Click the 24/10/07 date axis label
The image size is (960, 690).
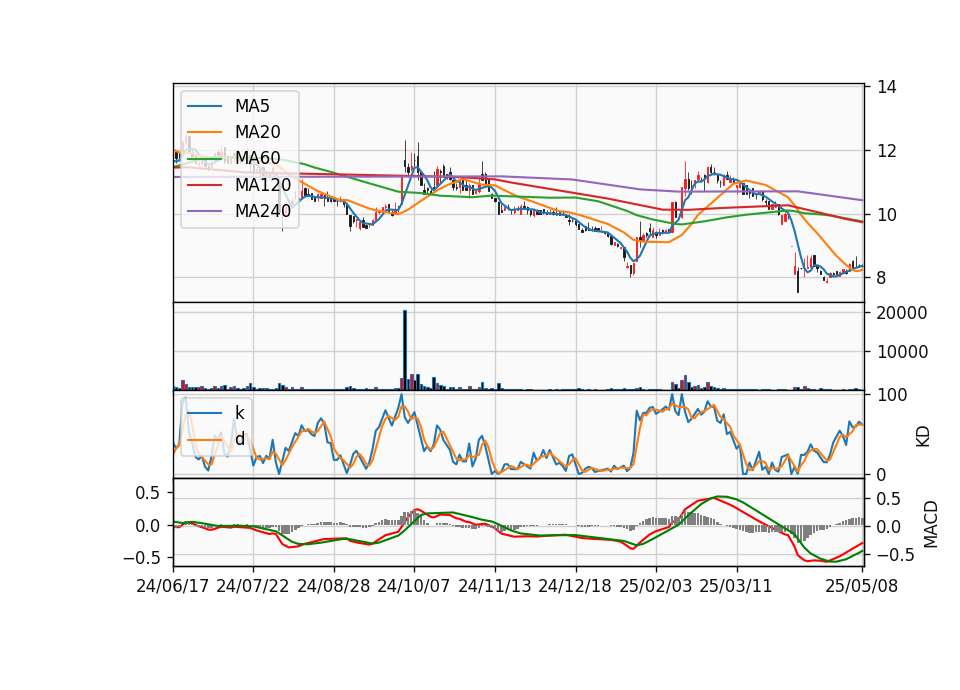pos(414,586)
